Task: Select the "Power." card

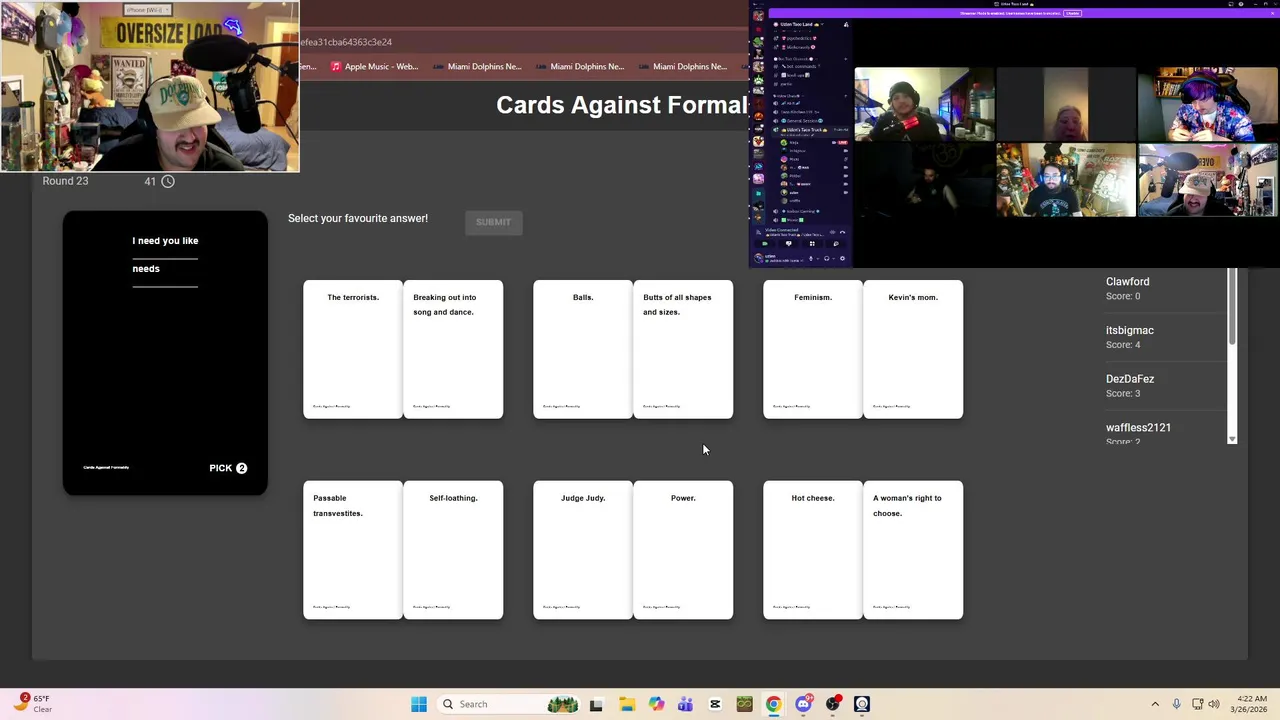Action: point(683,550)
